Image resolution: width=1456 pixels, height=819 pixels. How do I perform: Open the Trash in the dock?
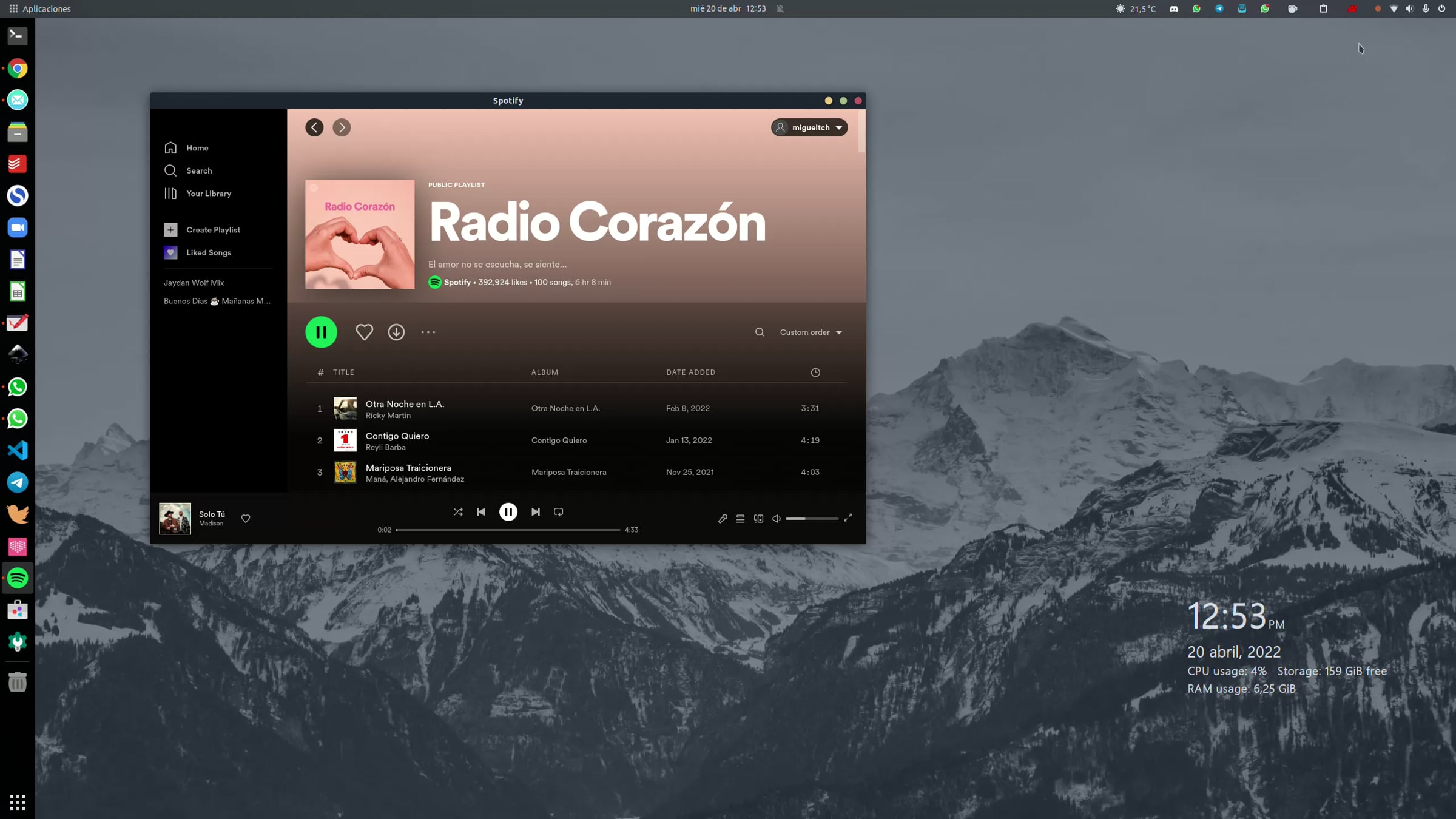coord(18,682)
